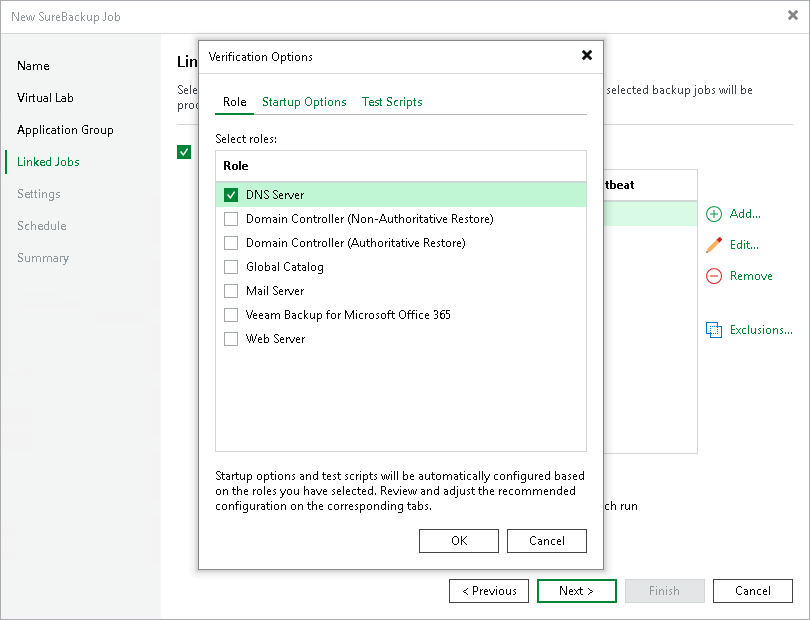Toggle the green checkbox in Linked Jobs page
Screen dimensions: 810x620
pyautogui.click(x=184, y=152)
